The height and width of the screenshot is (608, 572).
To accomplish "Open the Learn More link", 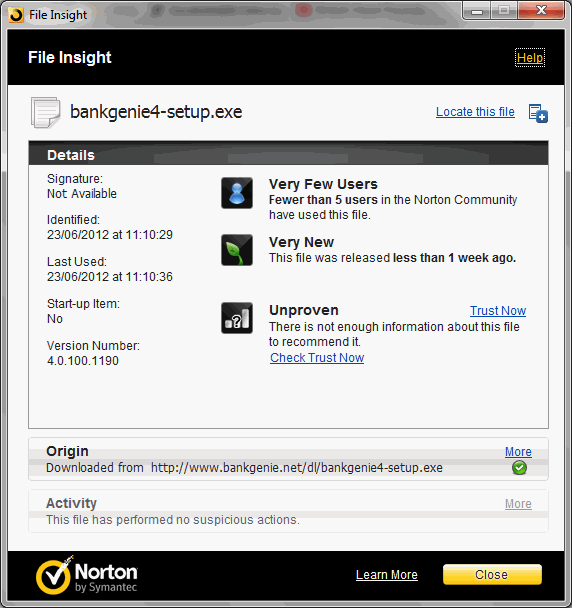I will 387,575.
